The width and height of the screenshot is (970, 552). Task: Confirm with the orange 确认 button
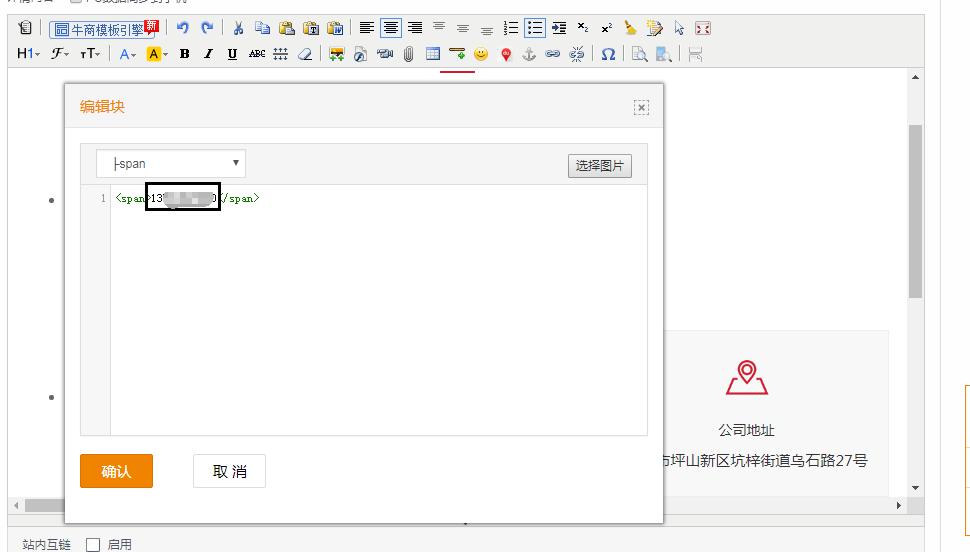116,471
